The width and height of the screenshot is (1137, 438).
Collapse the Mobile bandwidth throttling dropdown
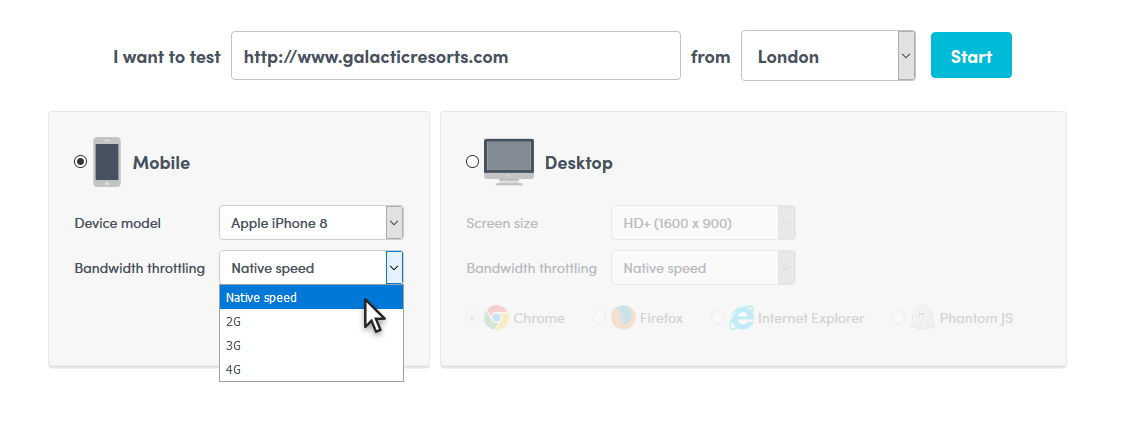coord(311,268)
